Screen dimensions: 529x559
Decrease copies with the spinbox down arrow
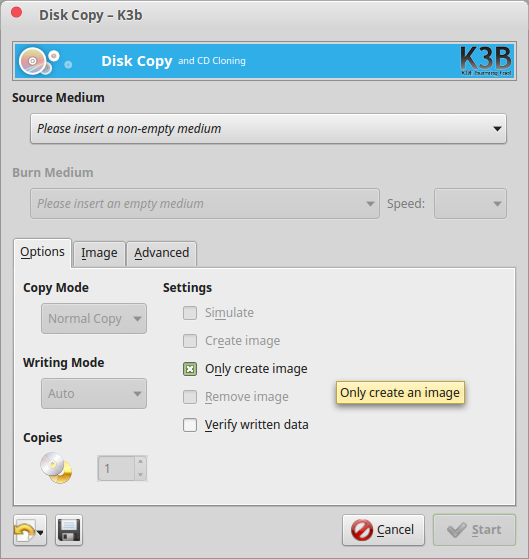(x=140, y=475)
